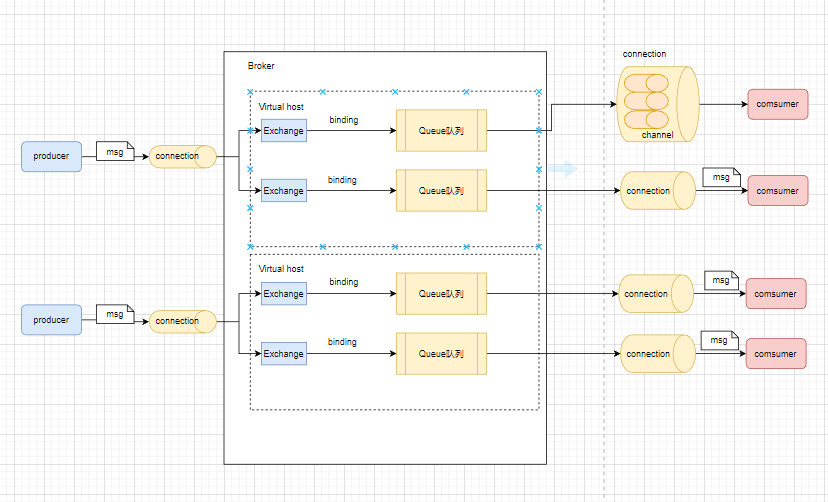Select the msg note above the bottommost comsumer
Image resolution: width=828 pixels, height=502 pixels.
718,341
